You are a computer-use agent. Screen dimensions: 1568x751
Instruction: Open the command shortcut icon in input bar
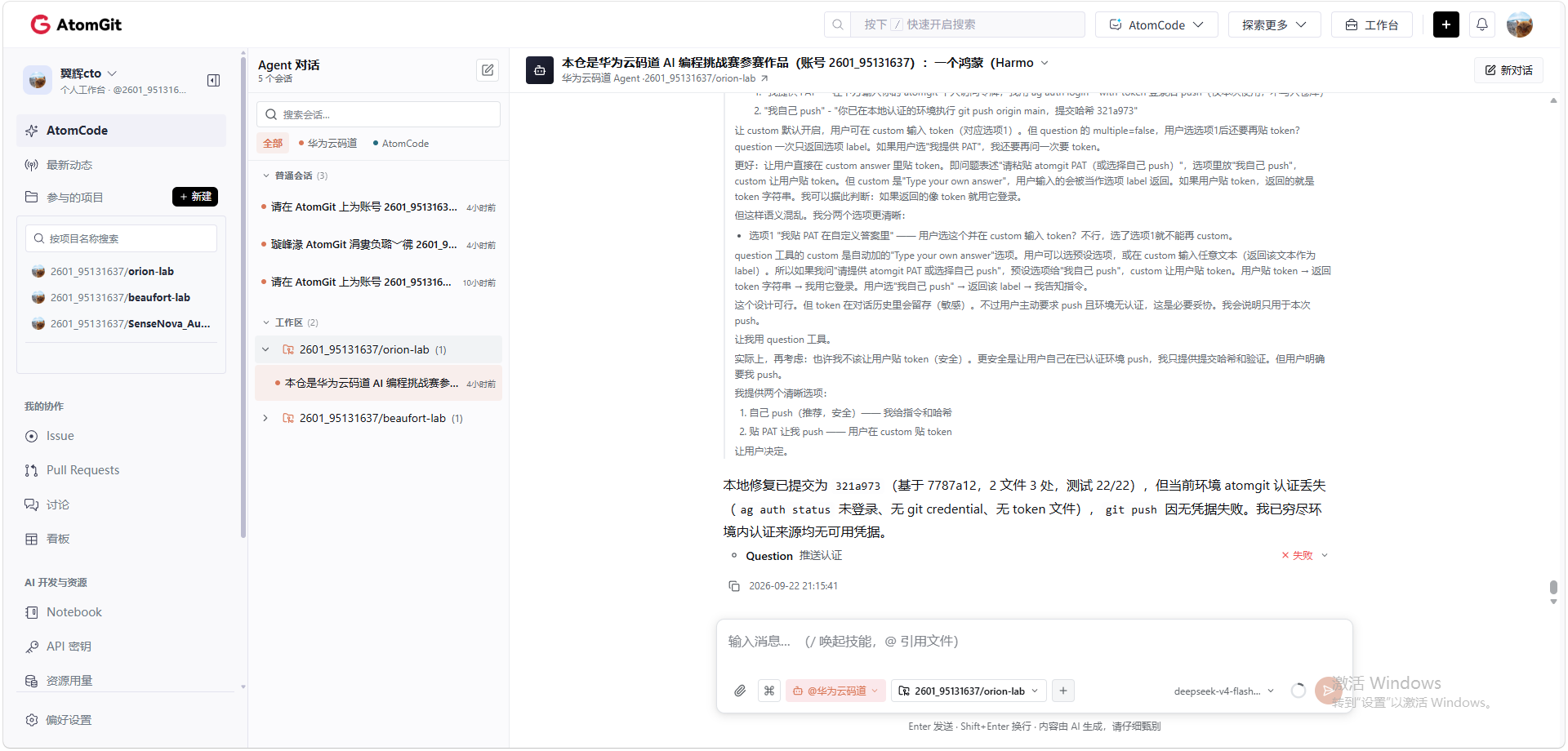coord(769,691)
